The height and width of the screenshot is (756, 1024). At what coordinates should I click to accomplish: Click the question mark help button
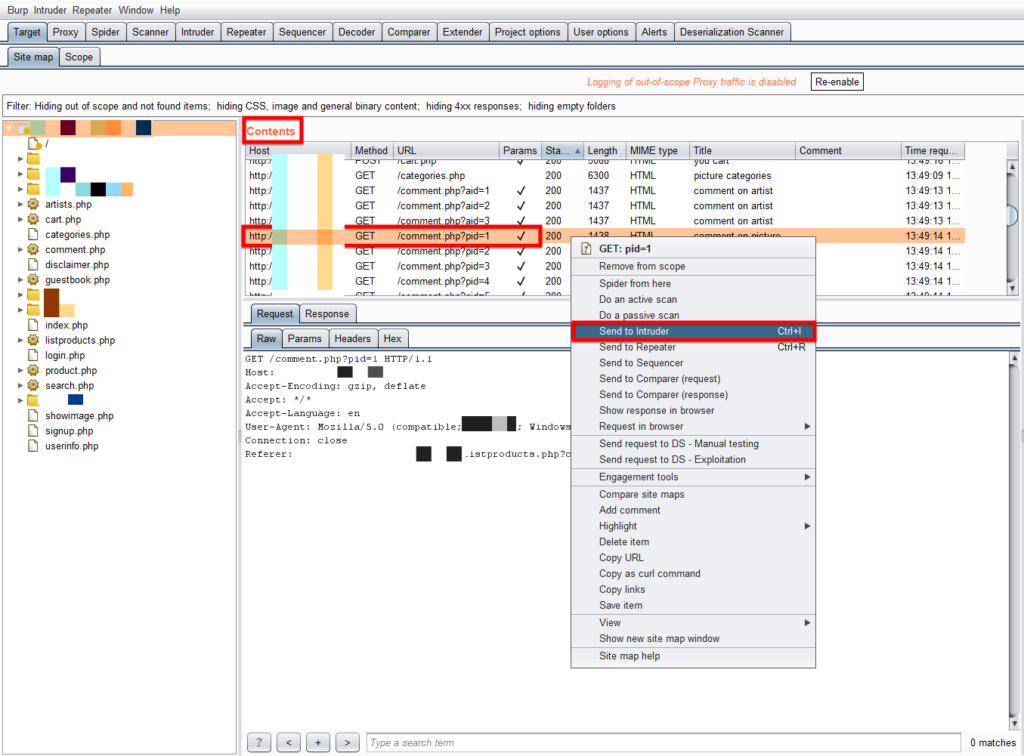(259, 742)
